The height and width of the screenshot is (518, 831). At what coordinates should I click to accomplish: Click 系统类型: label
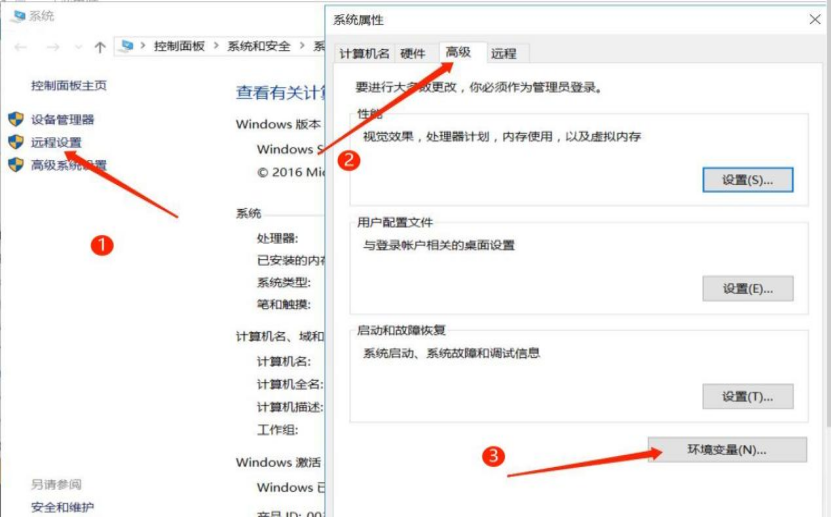[284, 282]
